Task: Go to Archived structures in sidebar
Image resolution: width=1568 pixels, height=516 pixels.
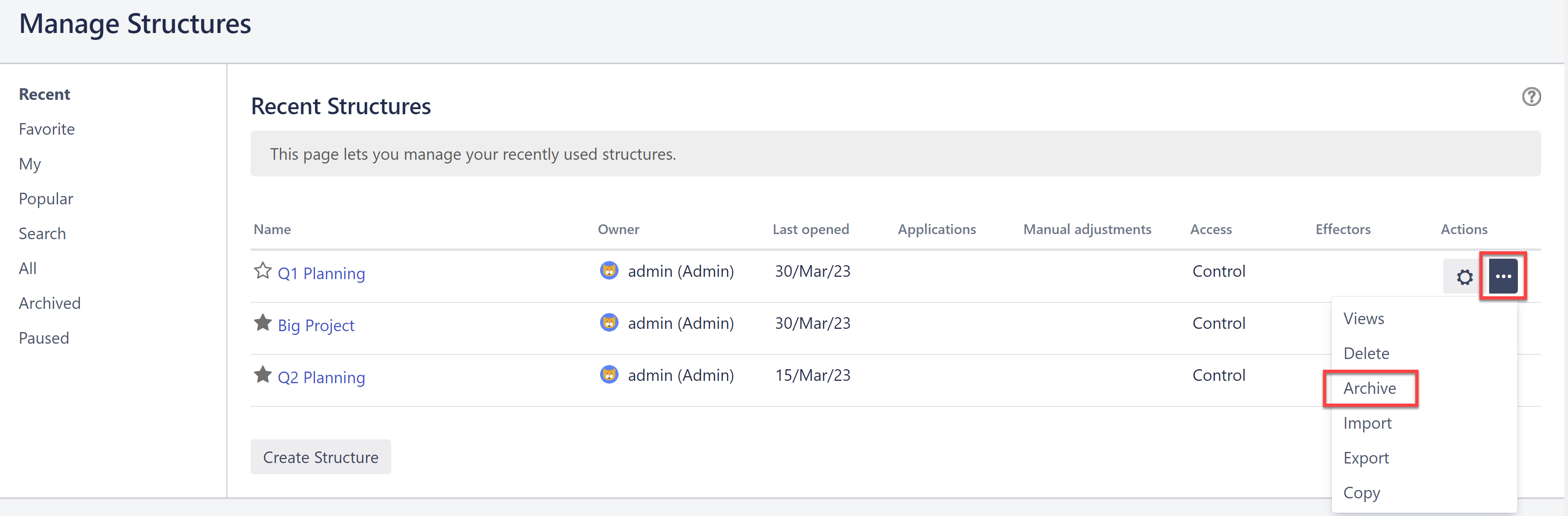Action: (x=49, y=303)
